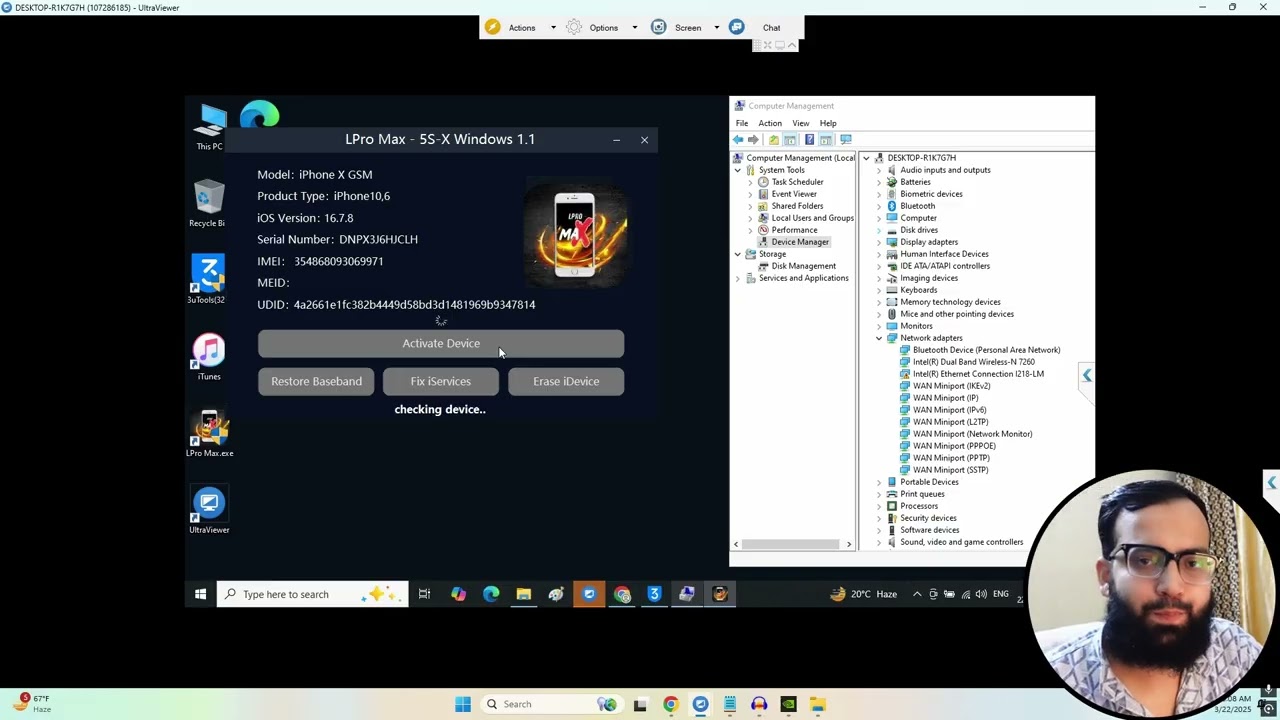1280x720 pixels.
Task: Click the 'Type here to search' box
Action: (x=312, y=594)
